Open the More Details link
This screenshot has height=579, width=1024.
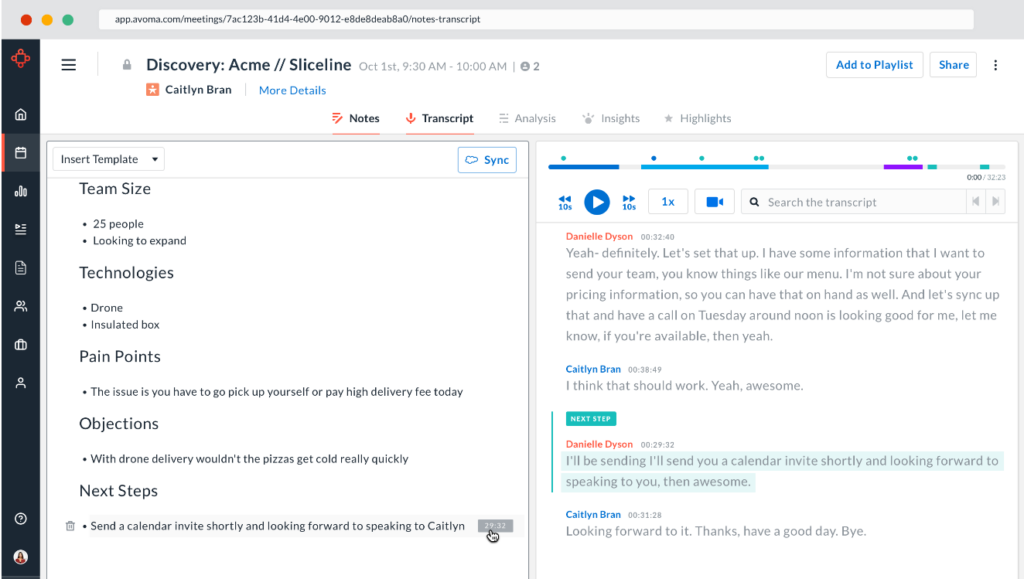[292, 90]
